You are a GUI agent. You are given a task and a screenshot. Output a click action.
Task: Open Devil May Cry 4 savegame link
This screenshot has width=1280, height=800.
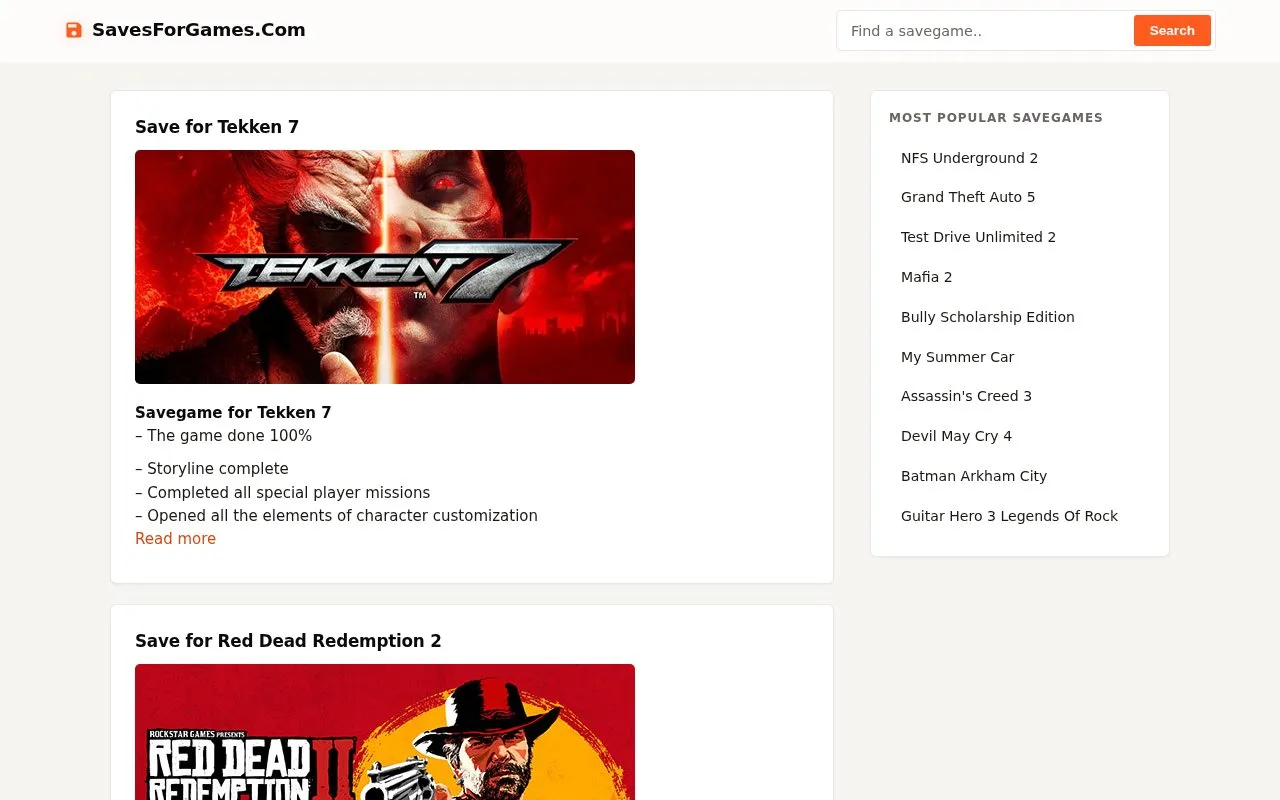click(x=956, y=436)
